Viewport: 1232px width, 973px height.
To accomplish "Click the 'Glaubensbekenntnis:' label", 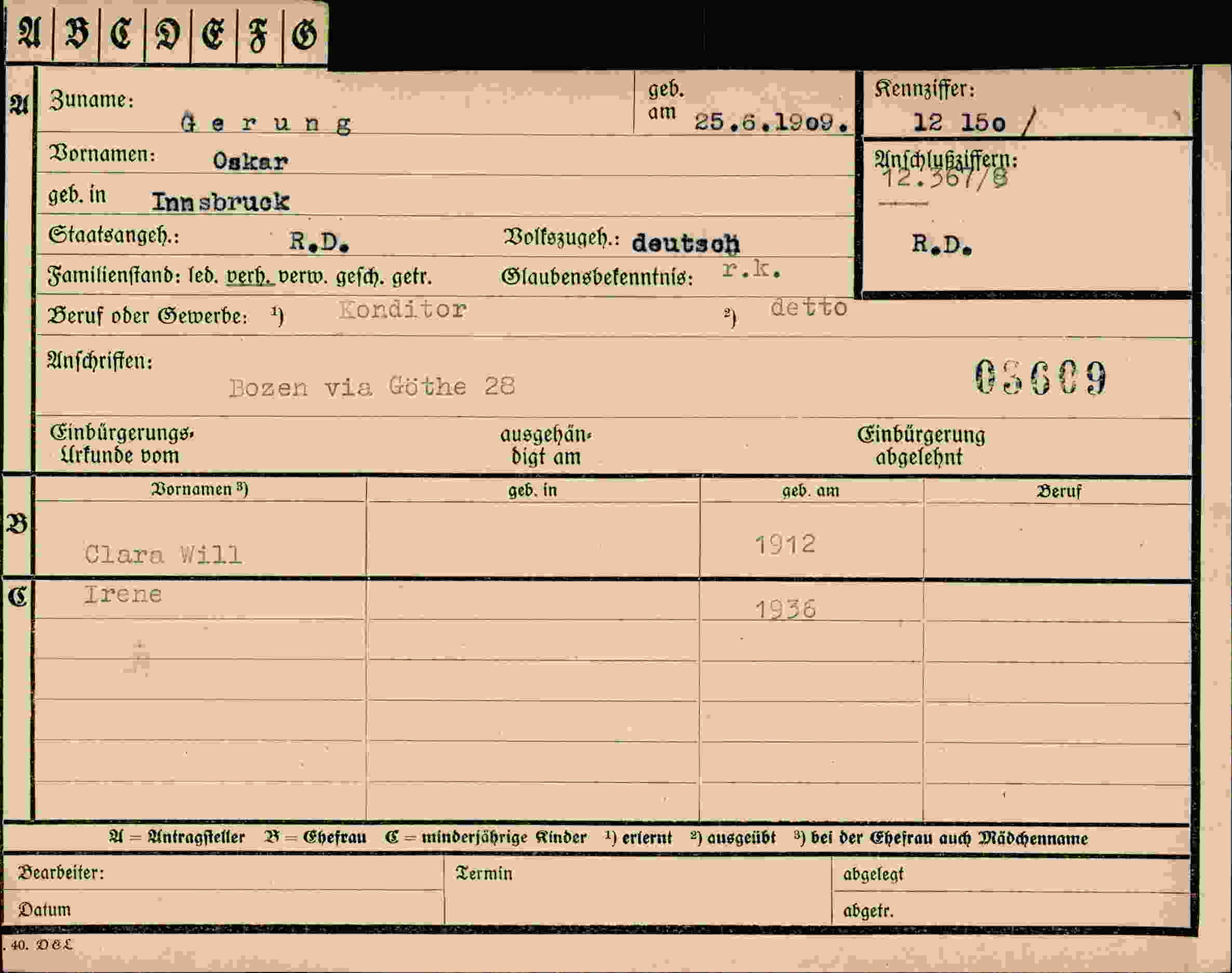I will pyautogui.click(x=597, y=277).
